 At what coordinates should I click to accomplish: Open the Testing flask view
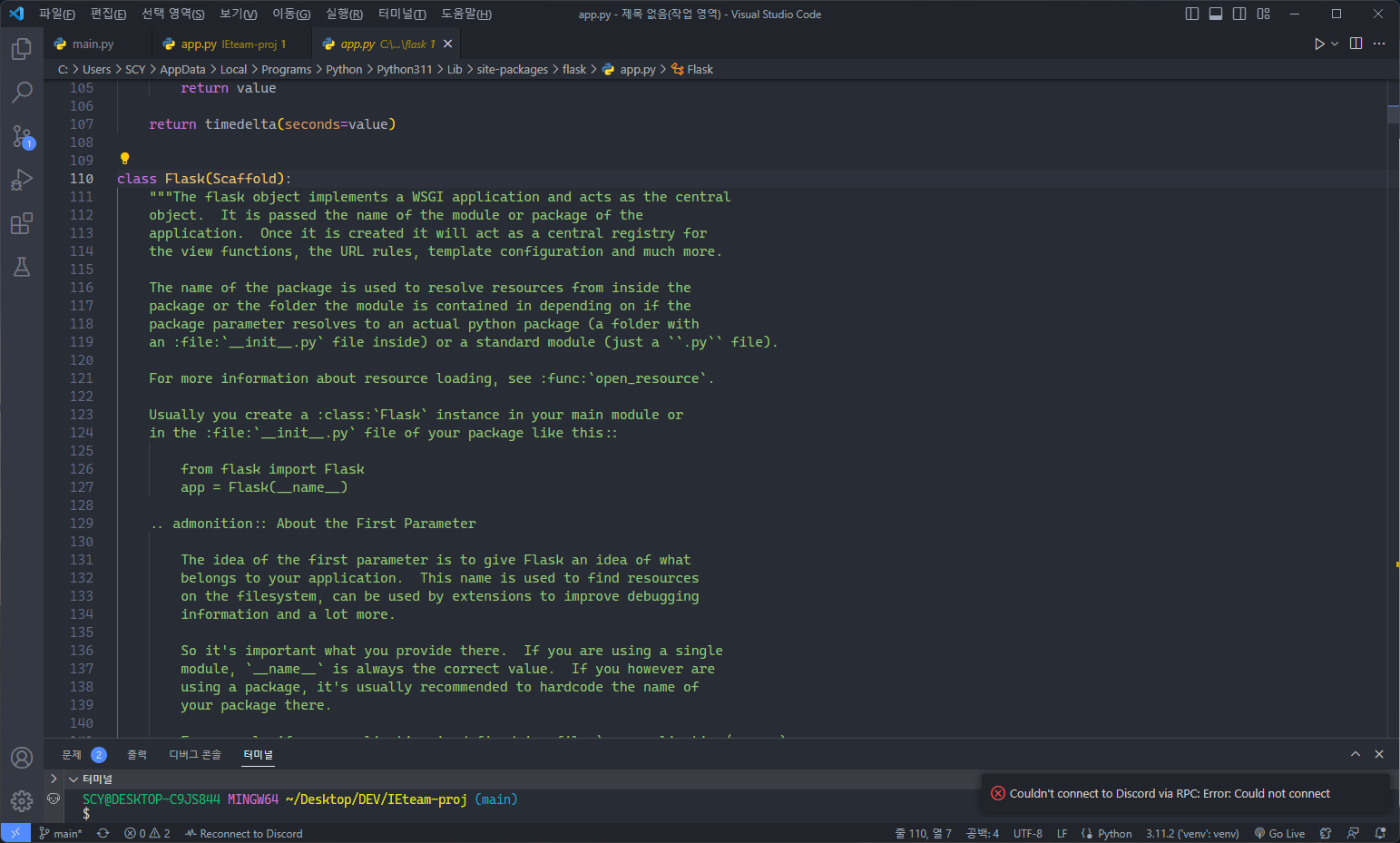click(22, 267)
